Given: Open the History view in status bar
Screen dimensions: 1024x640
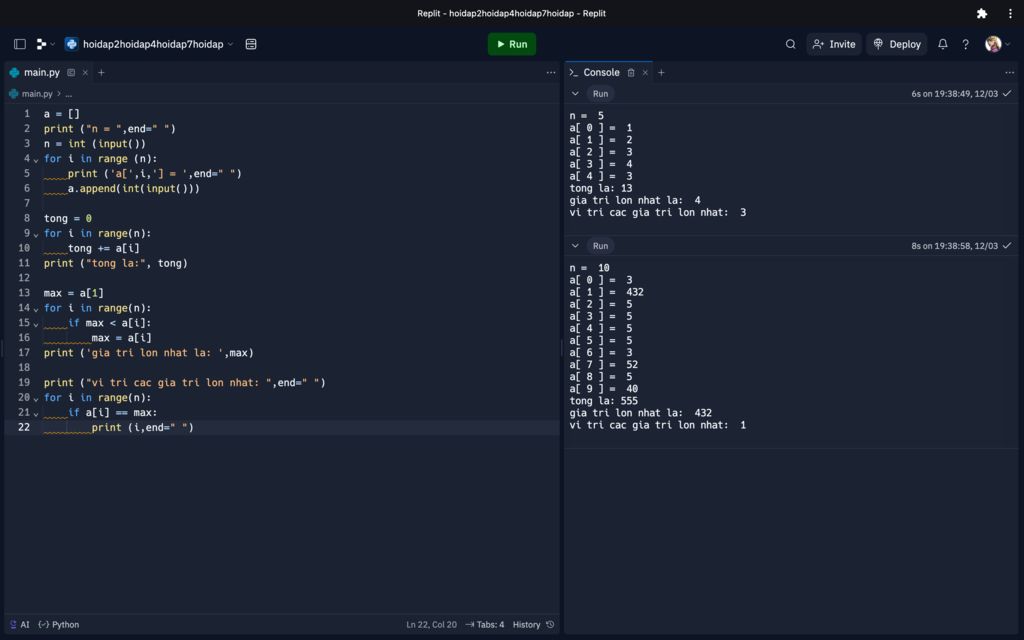Looking at the screenshot, I should [x=533, y=624].
